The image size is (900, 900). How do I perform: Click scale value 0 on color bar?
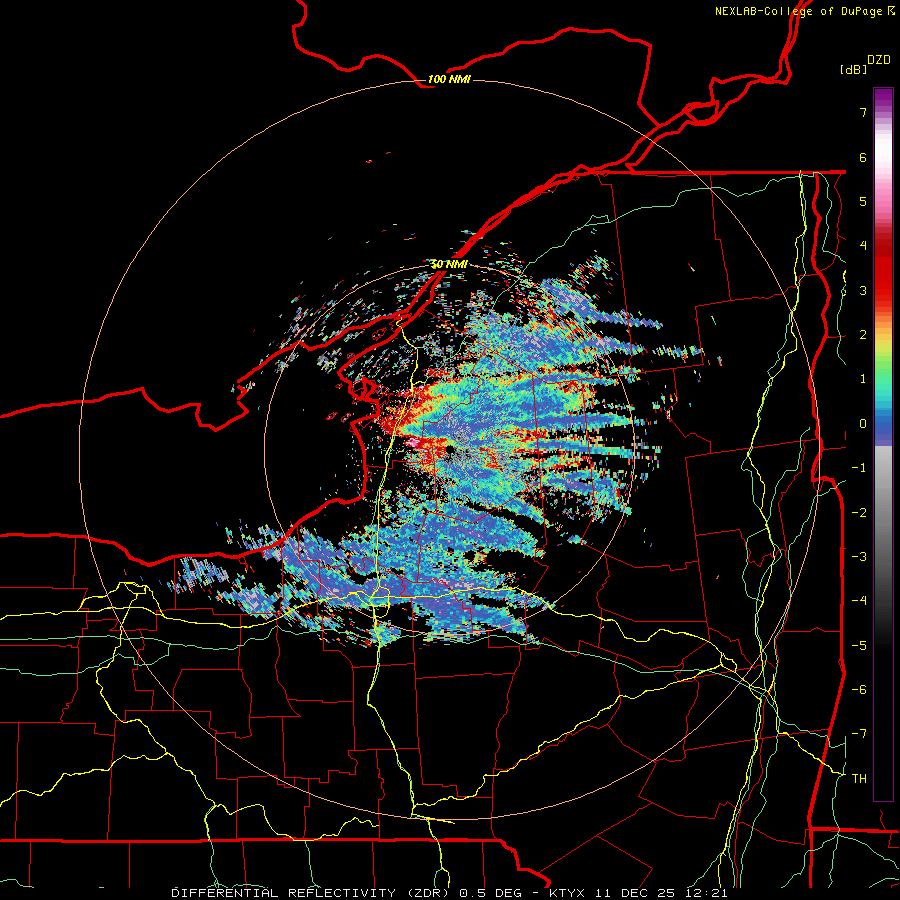click(863, 424)
